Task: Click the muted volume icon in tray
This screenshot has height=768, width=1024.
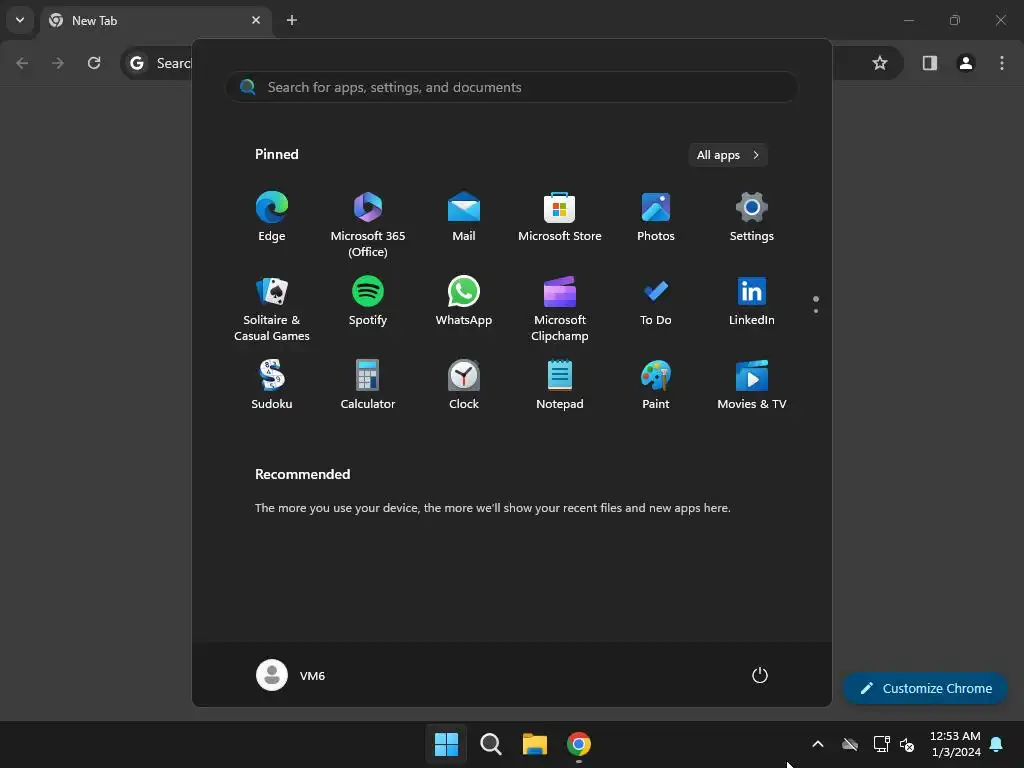Action: (x=907, y=744)
